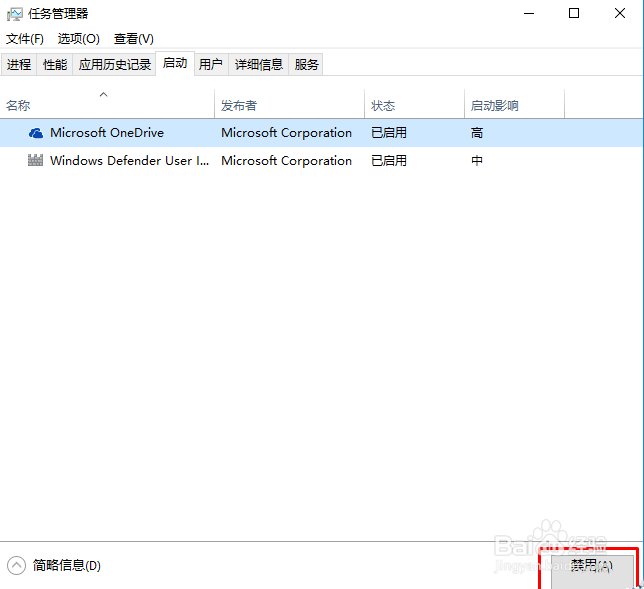Open the 选项(O) menu
This screenshot has height=589, width=644.
coord(78,39)
